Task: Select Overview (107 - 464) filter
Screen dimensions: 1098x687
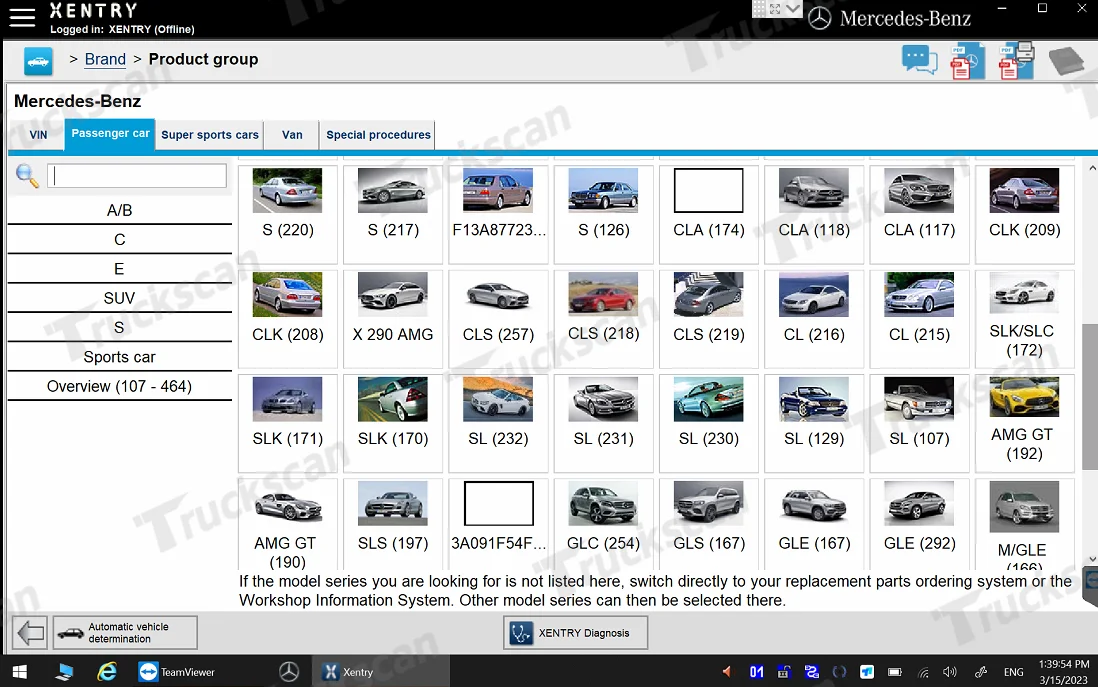Action: (x=120, y=387)
